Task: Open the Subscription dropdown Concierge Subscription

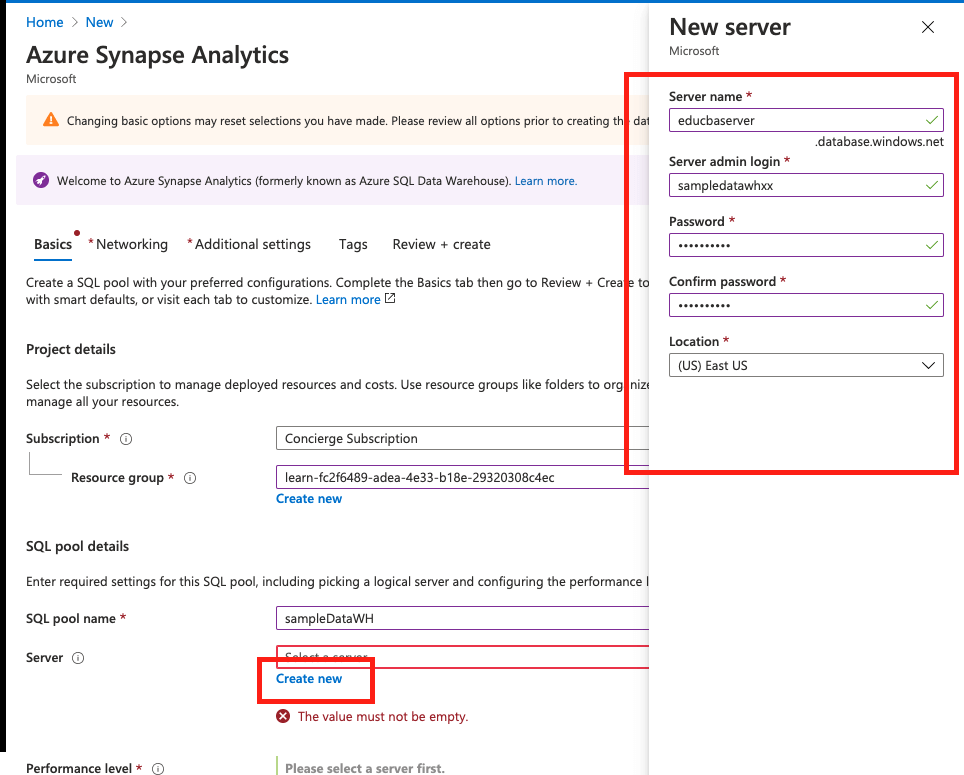Action: pyautogui.click(x=462, y=438)
